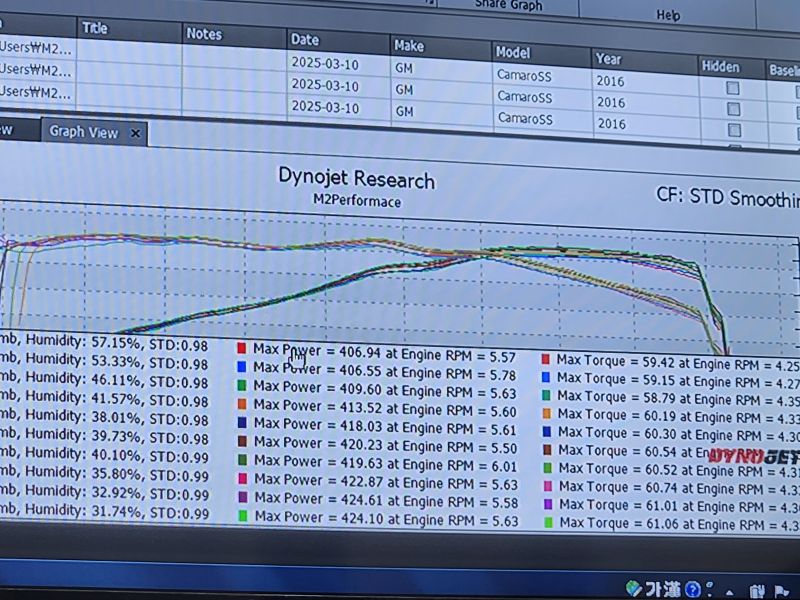Click the red swatch beside Max Torque 59.42
Image resolution: width=800 pixels, height=600 pixels.
[x=545, y=360]
